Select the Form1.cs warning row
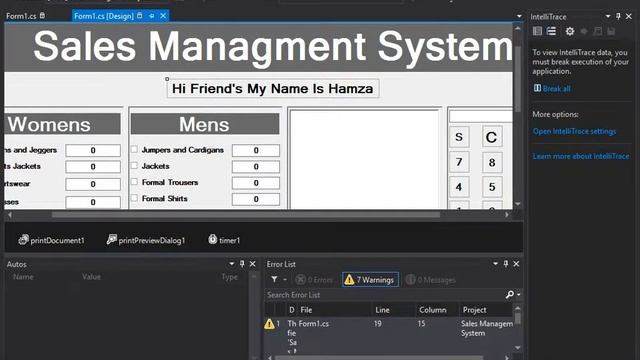 (x=389, y=335)
